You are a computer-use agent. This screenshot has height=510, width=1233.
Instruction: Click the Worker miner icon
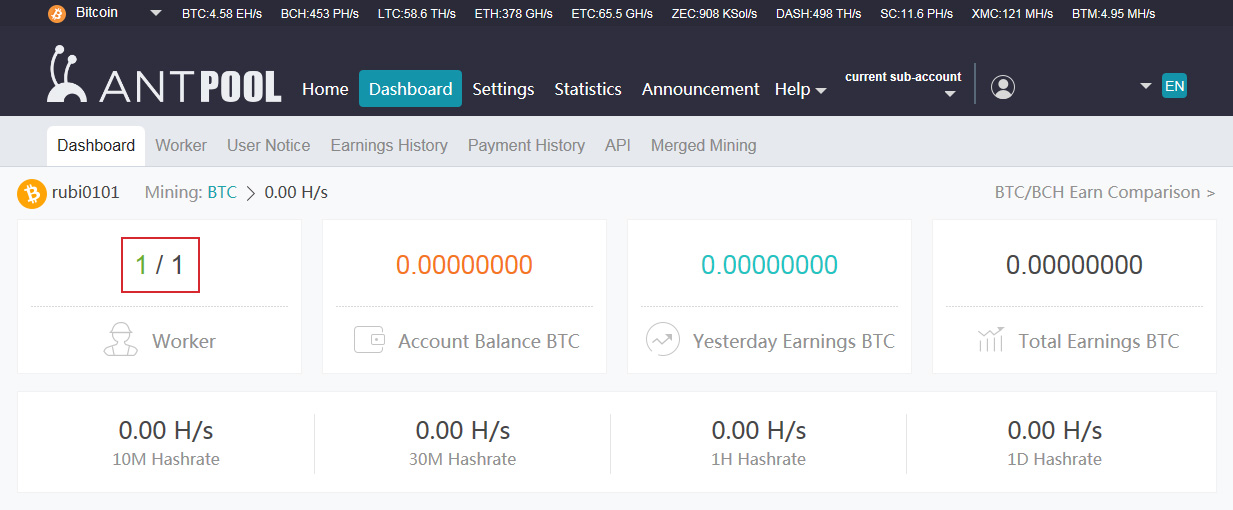[x=121, y=339]
